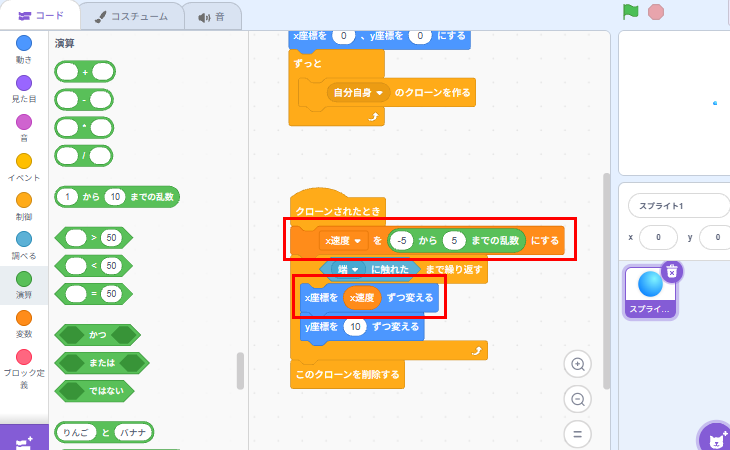
Task: Click the 1 から 10 までの乱数 block
Action: pyautogui.click(x=117, y=197)
